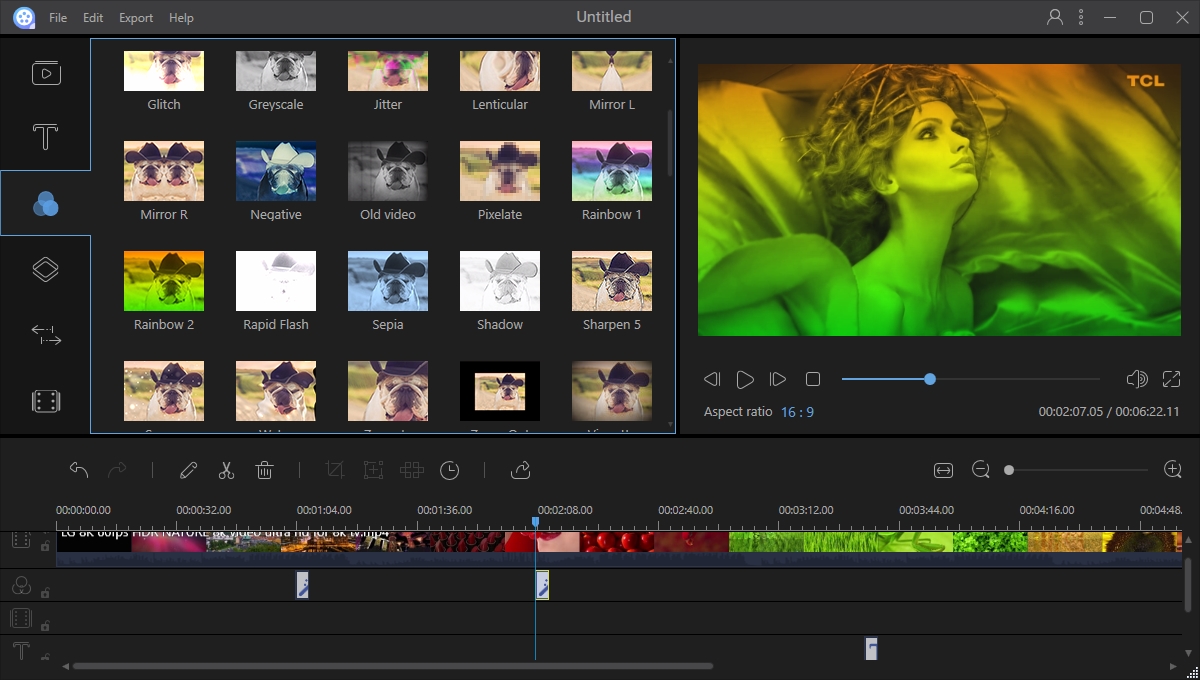Delete the selected clip with trash icon
This screenshot has height=680, width=1200.
pos(264,470)
